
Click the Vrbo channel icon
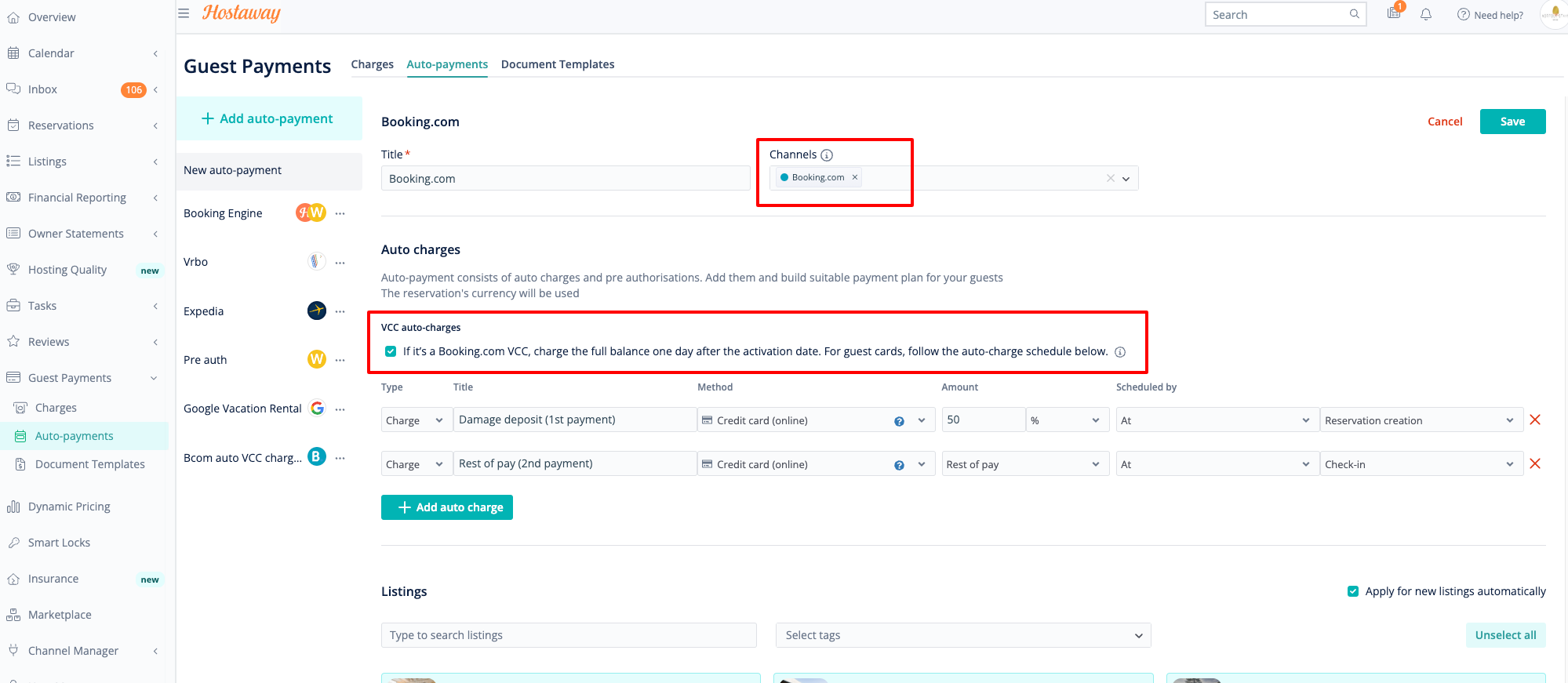point(316,261)
